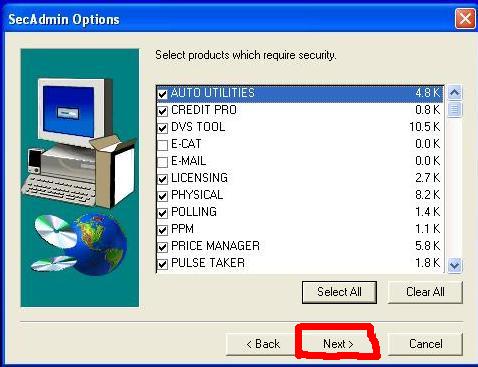Click the 5.8 K size value
The width and height of the screenshot is (478, 367).
(427, 246)
